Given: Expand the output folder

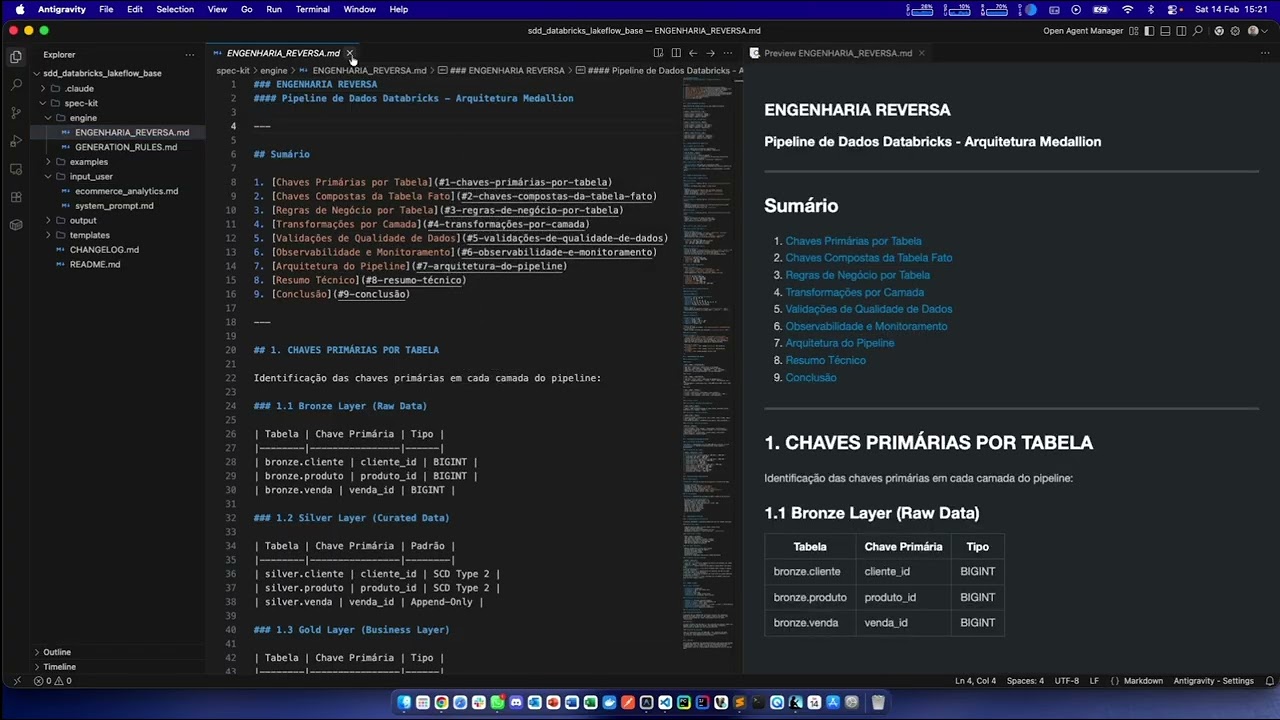Looking at the screenshot, I should (x=83, y=220).
